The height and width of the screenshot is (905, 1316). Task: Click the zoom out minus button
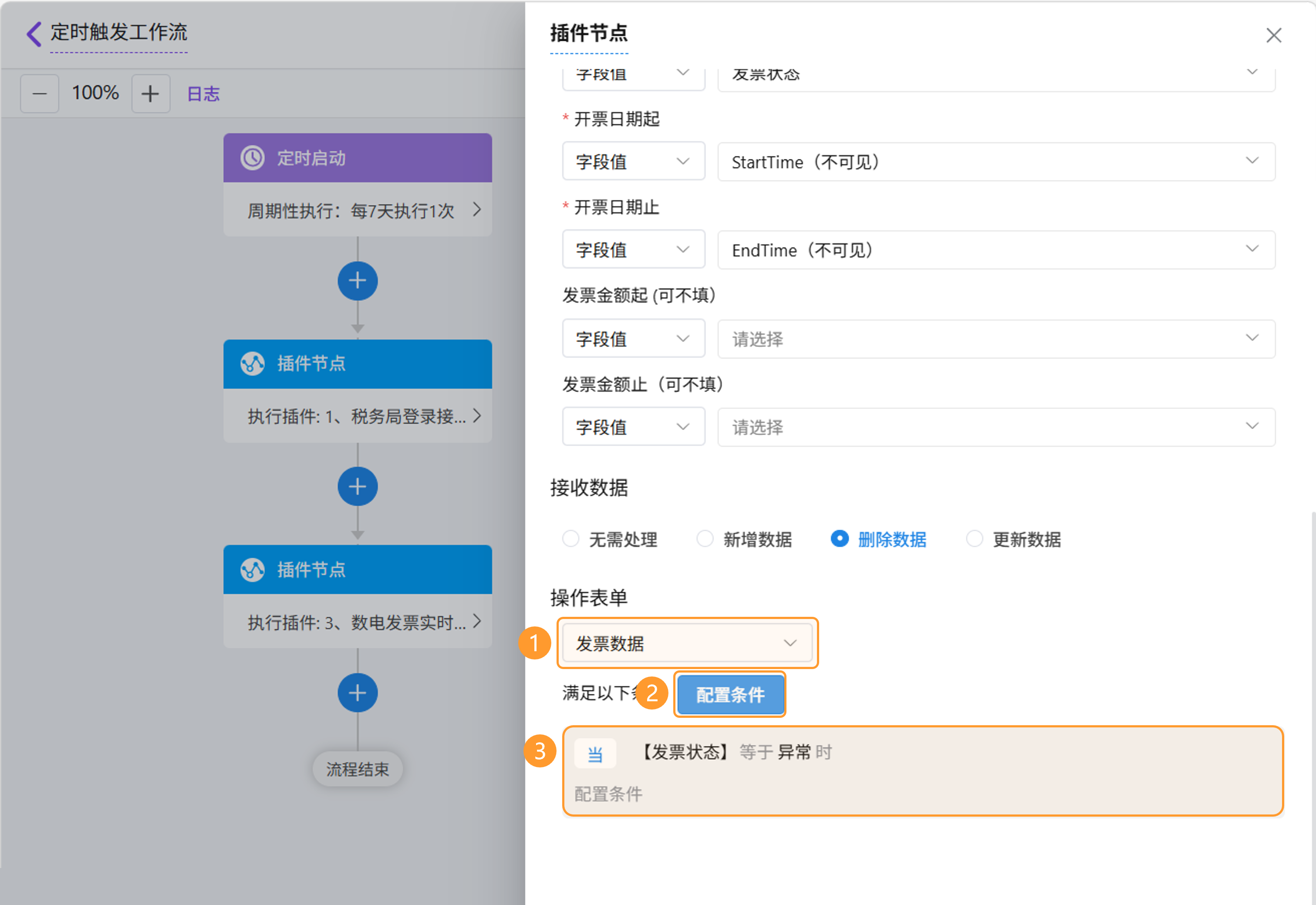coord(40,94)
